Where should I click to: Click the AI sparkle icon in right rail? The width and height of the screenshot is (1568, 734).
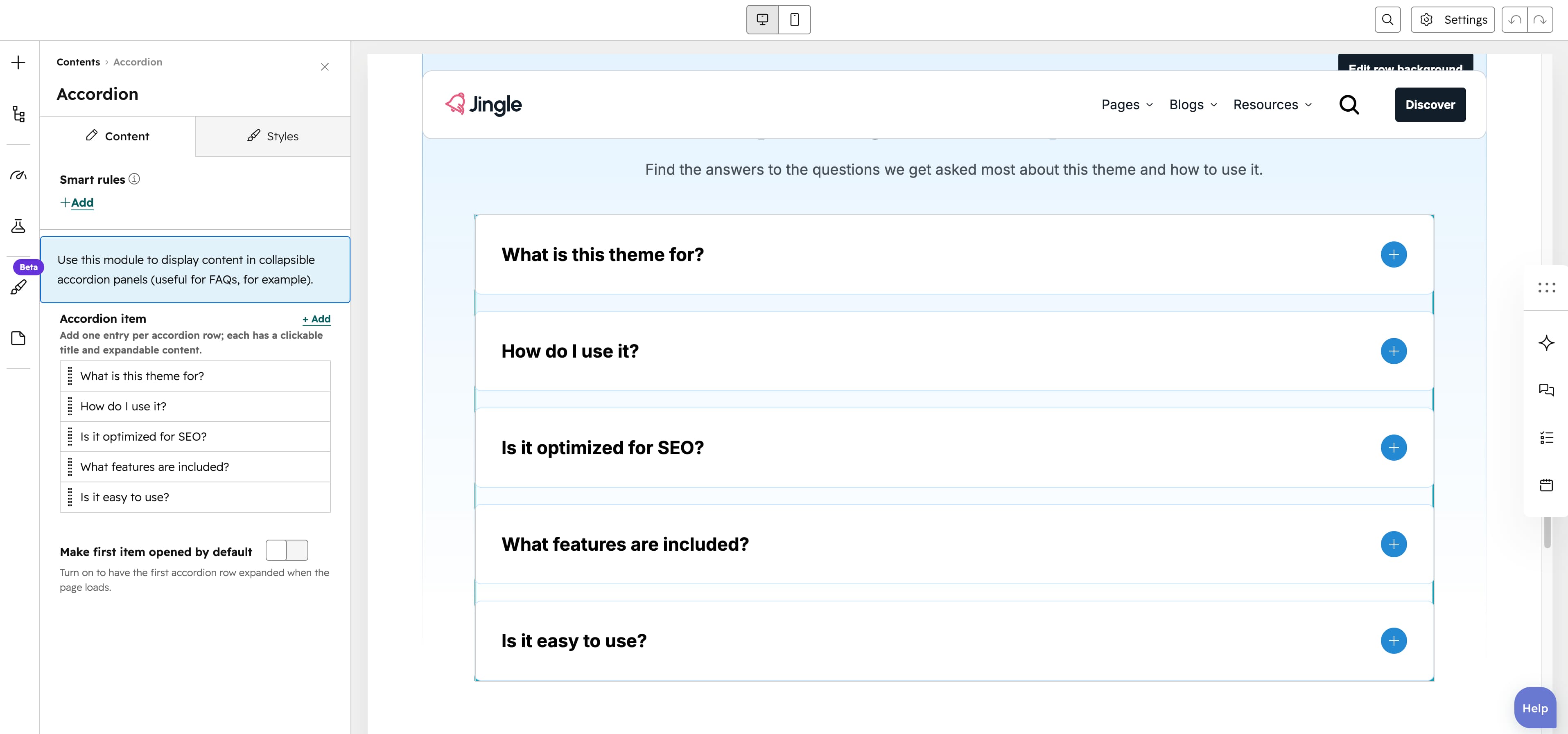[1546, 342]
